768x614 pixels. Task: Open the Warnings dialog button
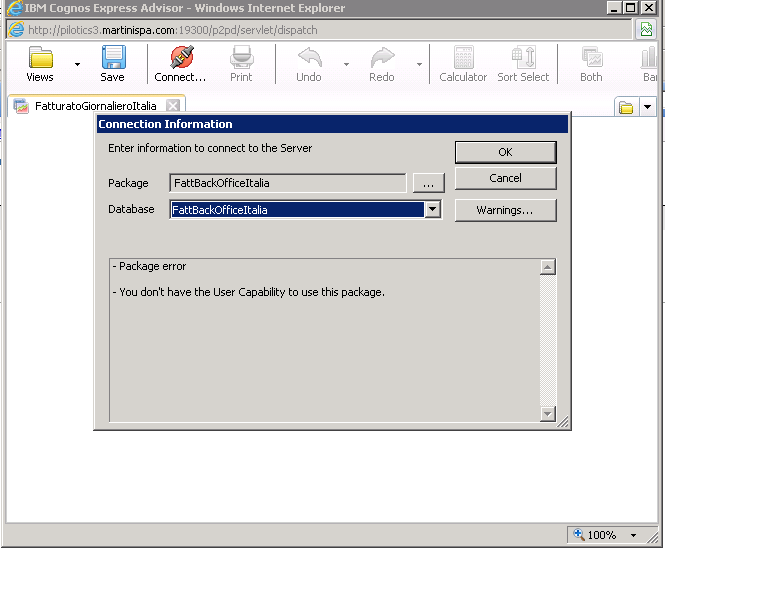[505, 210]
